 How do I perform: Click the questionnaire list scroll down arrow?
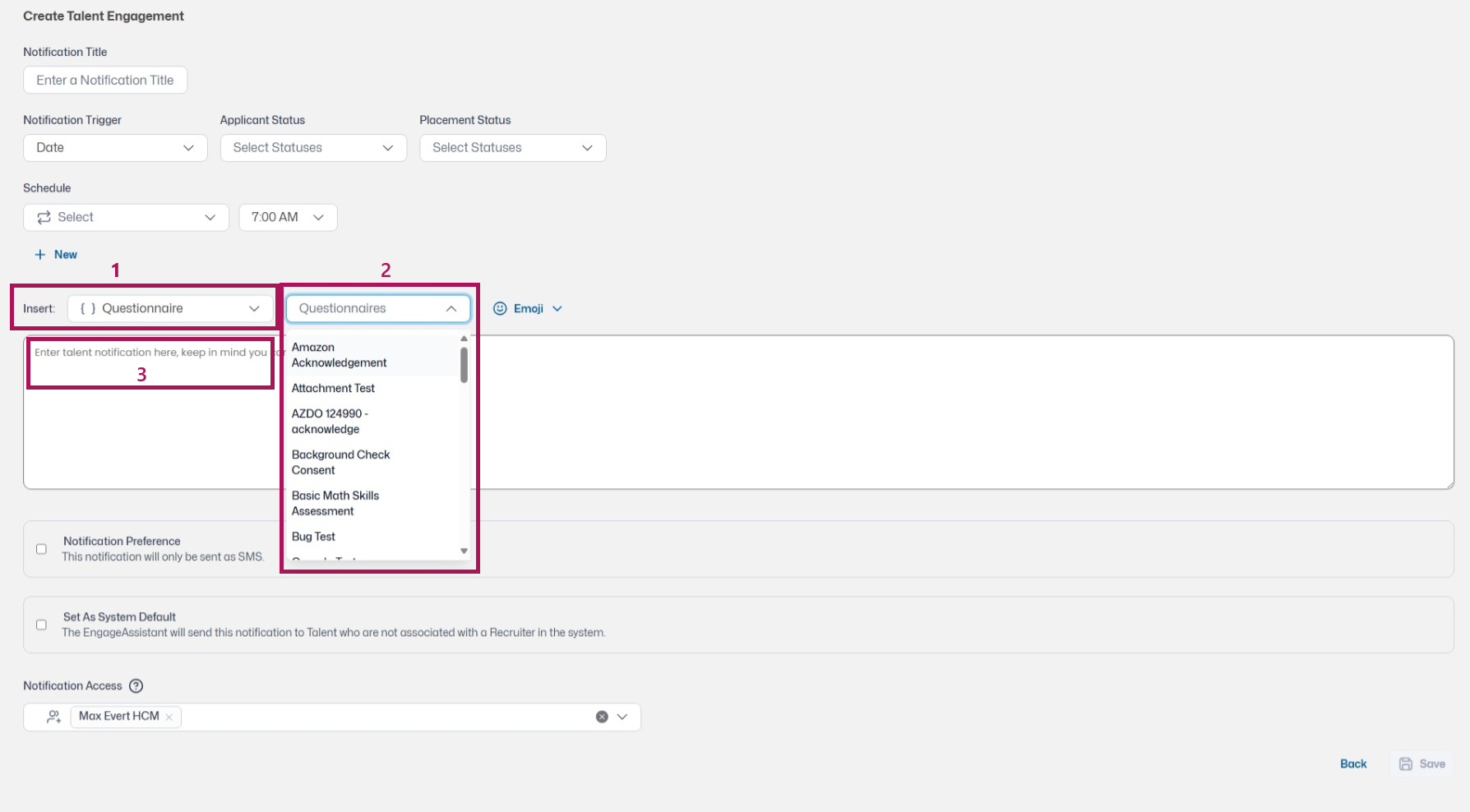tap(464, 551)
